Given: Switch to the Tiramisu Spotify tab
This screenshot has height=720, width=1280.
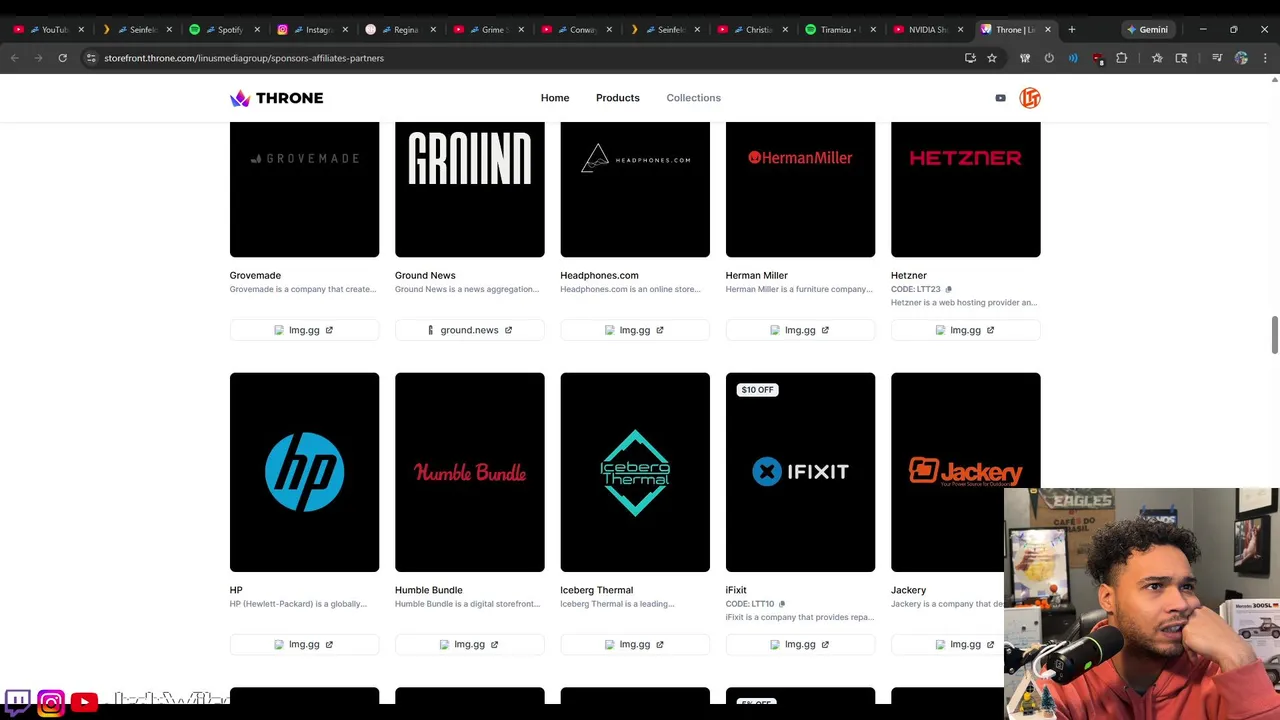Looking at the screenshot, I should pyautogui.click(x=840, y=29).
